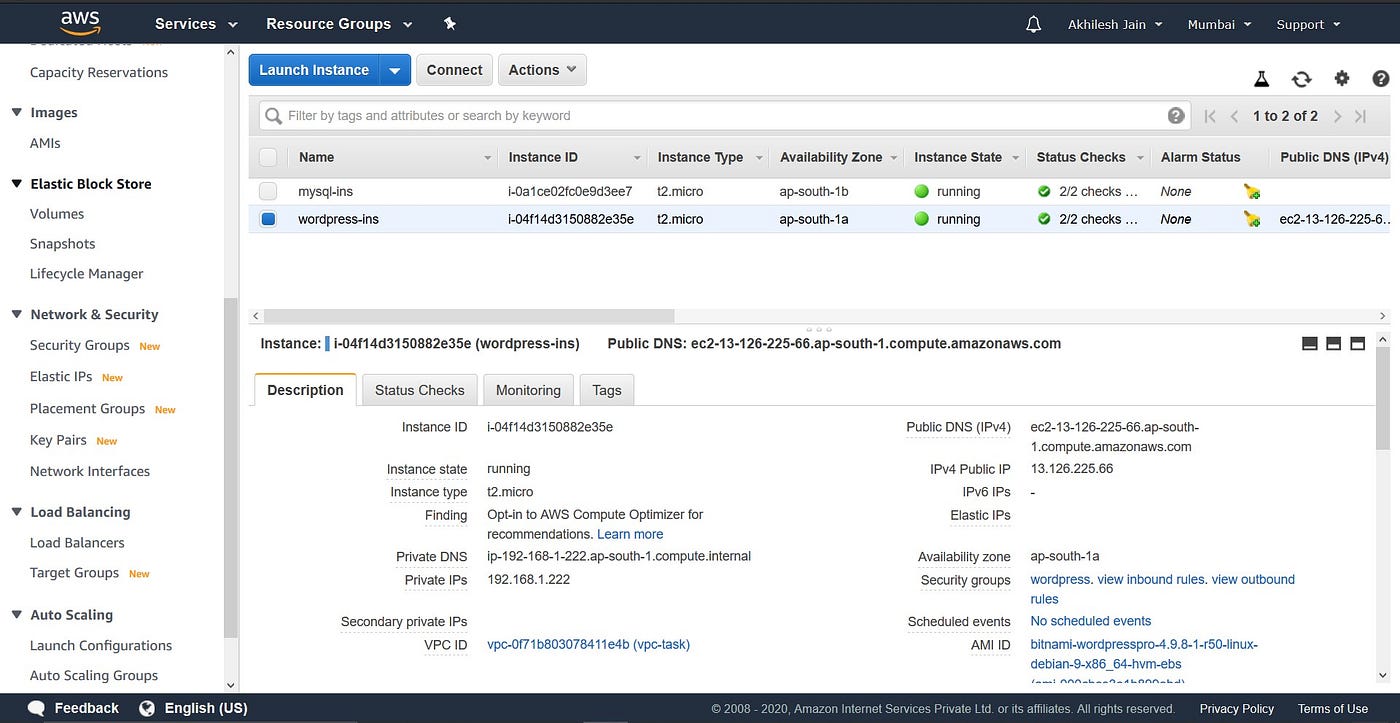This screenshot has height=723, width=1400.
Task: Click the Launch Instance button
Action: [314, 70]
